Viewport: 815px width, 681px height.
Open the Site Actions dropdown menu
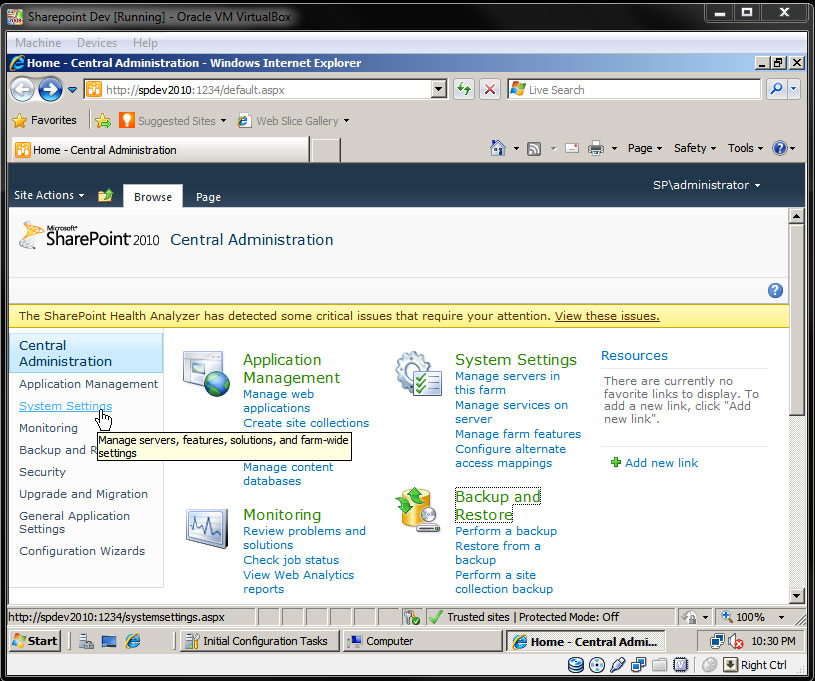[49, 195]
